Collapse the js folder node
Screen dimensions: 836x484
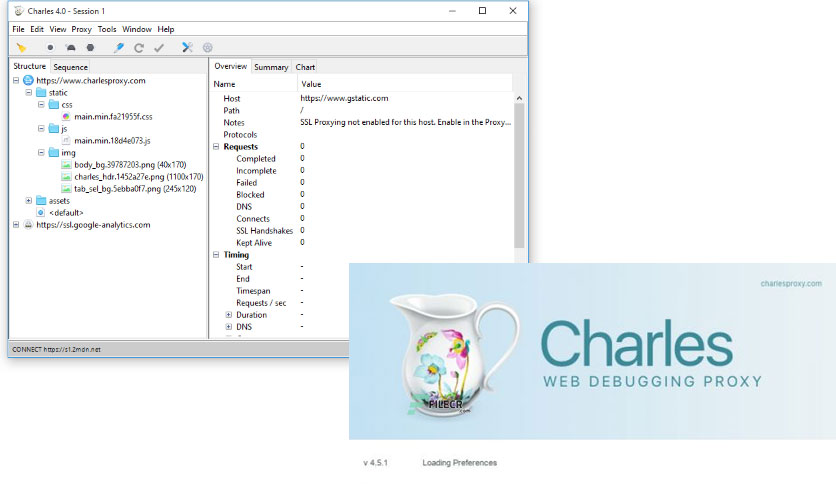[41, 128]
